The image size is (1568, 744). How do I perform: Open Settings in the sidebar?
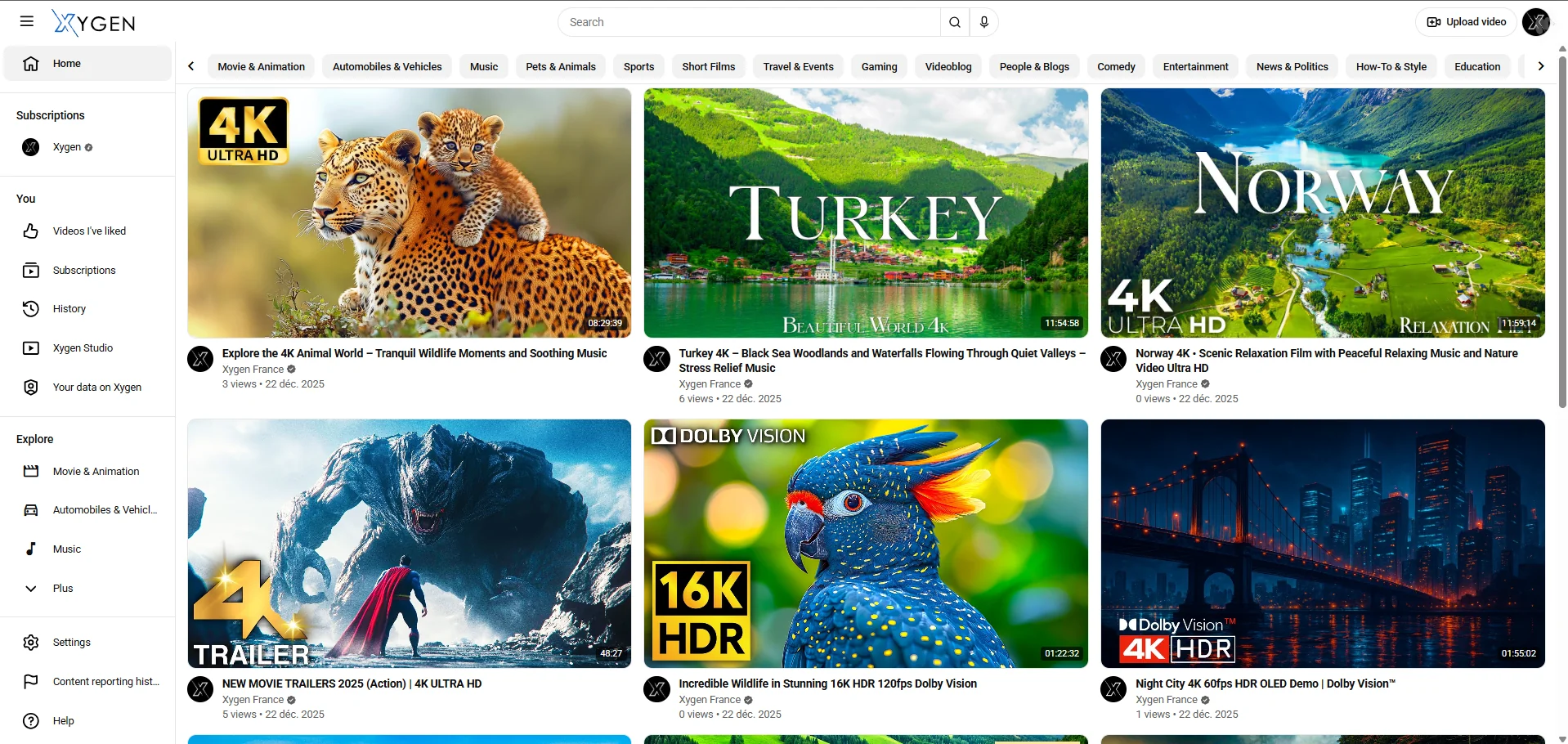tap(71, 643)
